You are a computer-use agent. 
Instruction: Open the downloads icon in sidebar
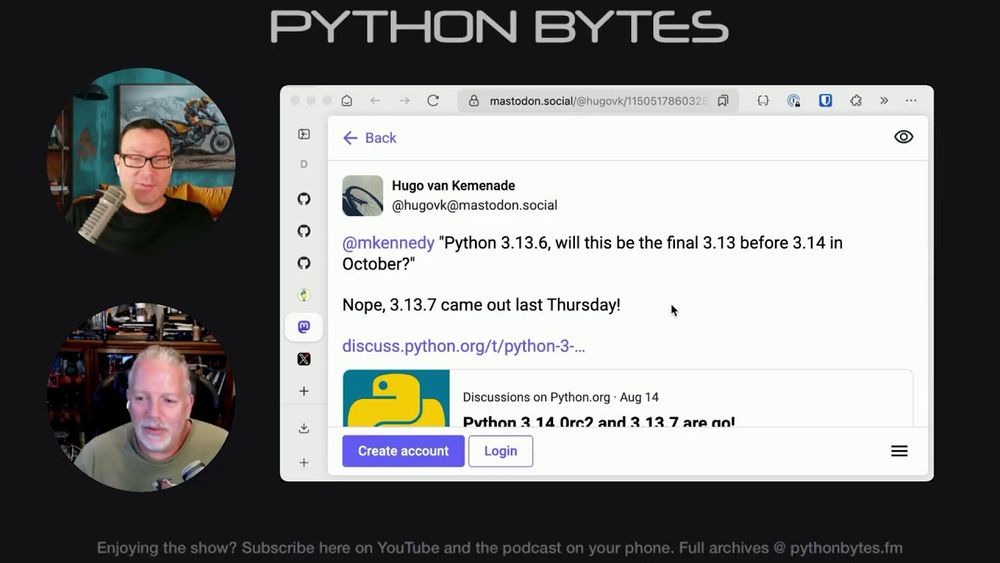[304, 428]
